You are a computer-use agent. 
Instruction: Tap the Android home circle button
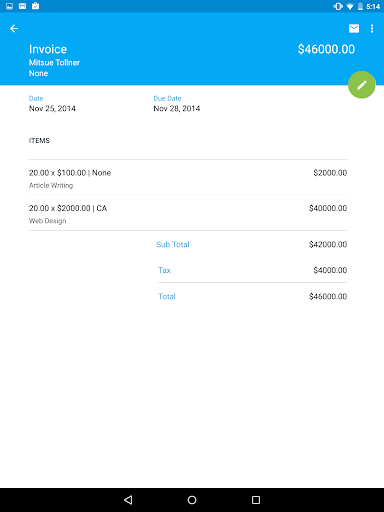point(192,500)
